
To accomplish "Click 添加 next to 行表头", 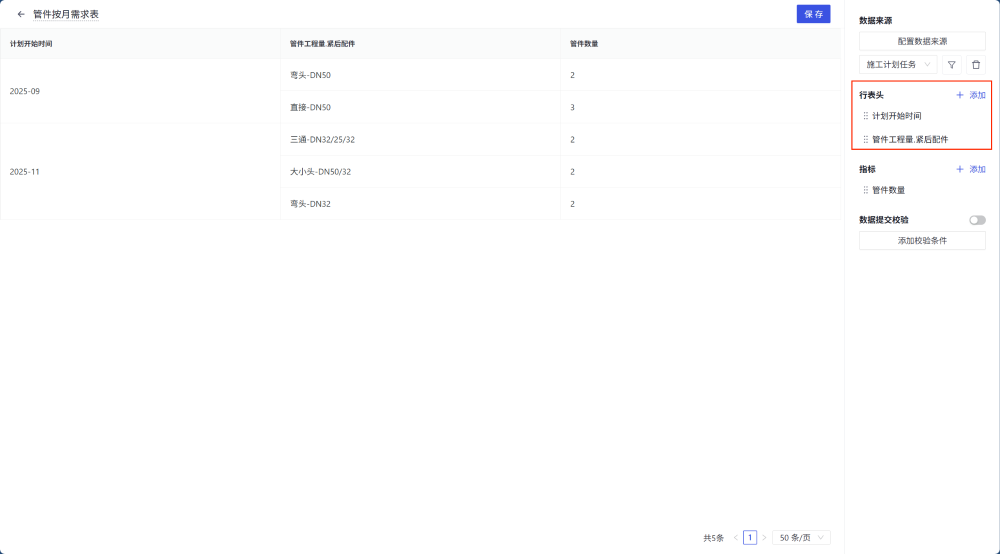I will pos(971,96).
